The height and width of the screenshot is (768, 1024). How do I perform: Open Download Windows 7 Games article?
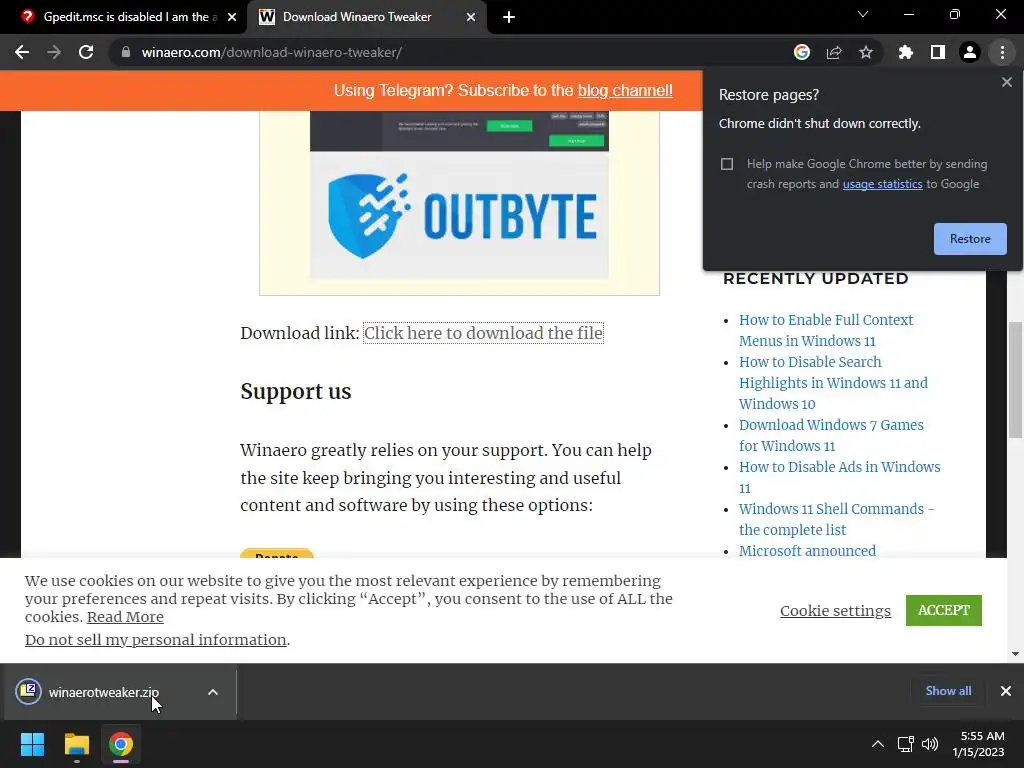831,436
